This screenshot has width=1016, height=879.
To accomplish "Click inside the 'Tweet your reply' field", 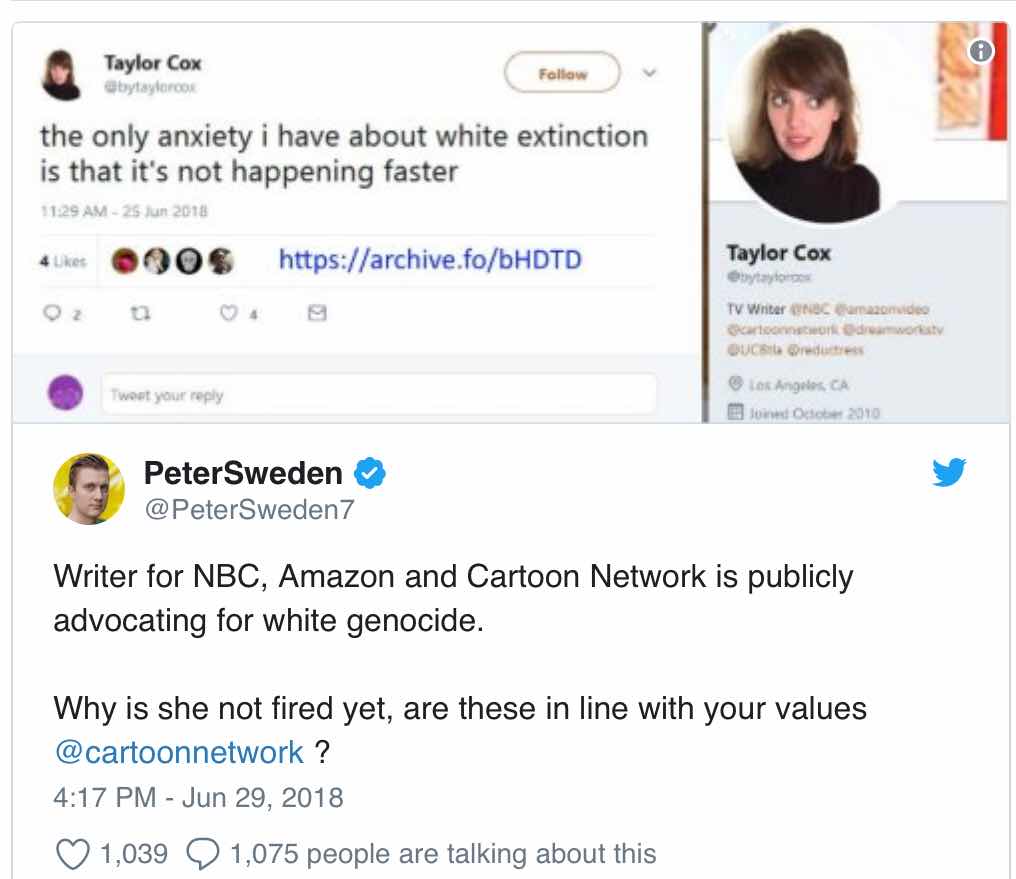I will (x=378, y=395).
